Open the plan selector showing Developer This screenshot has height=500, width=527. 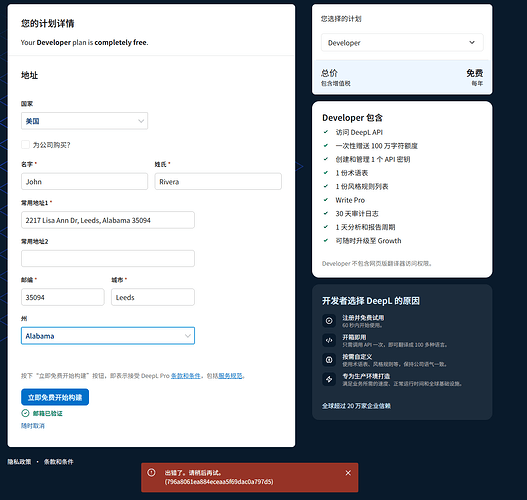coord(402,43)
